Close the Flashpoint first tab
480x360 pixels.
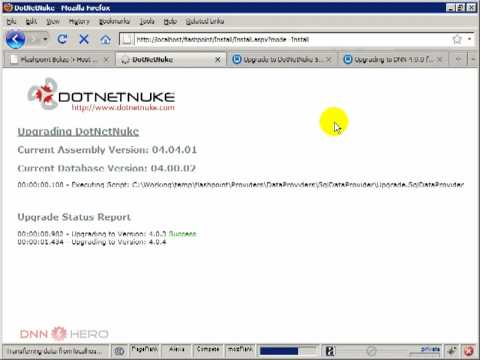[106, 60]
